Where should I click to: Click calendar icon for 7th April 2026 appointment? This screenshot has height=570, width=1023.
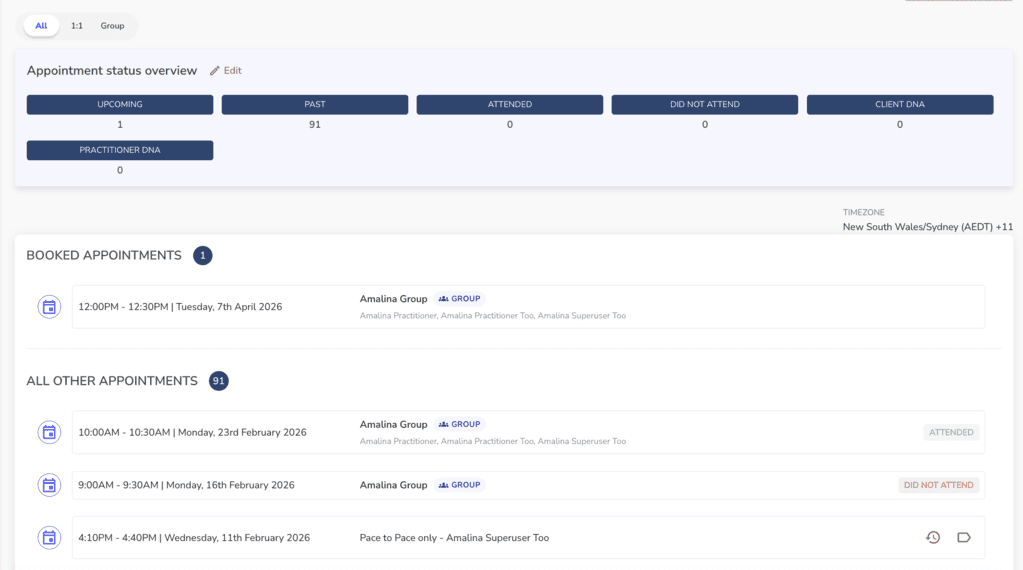[49, 307]
